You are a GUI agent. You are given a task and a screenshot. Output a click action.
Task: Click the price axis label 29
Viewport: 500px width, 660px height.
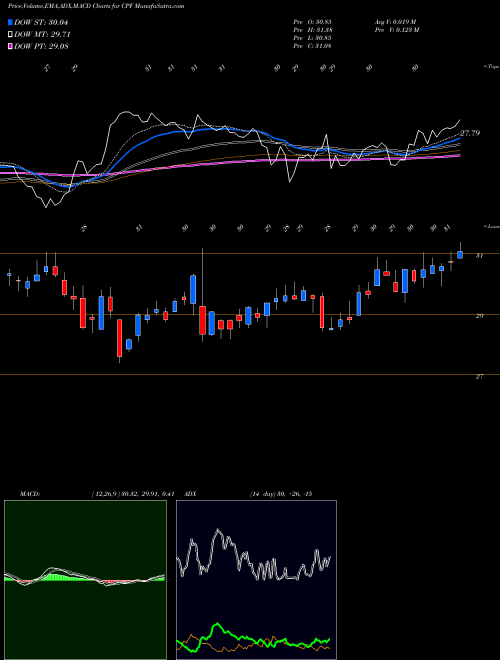pos(479,316)
